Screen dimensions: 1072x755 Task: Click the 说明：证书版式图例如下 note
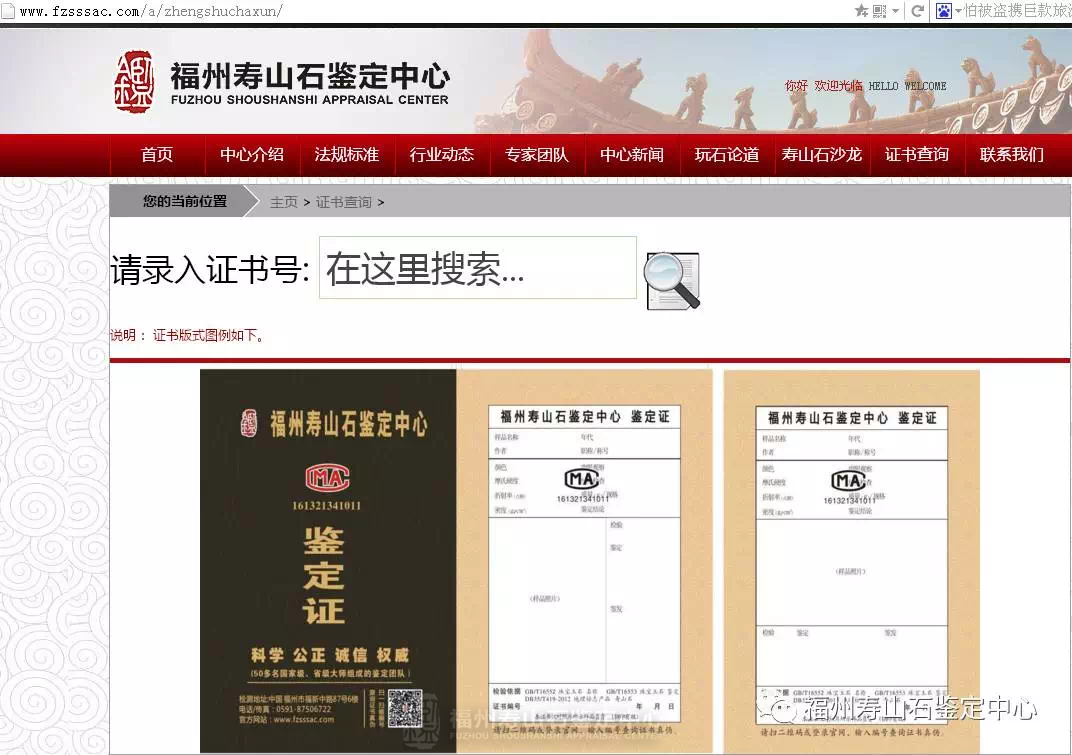[189, 335]
